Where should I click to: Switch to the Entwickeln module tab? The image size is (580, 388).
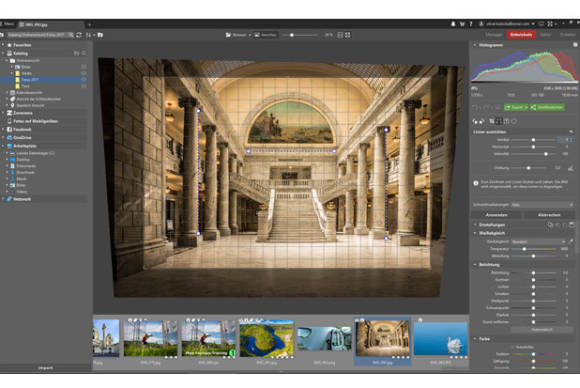[521, 34]
